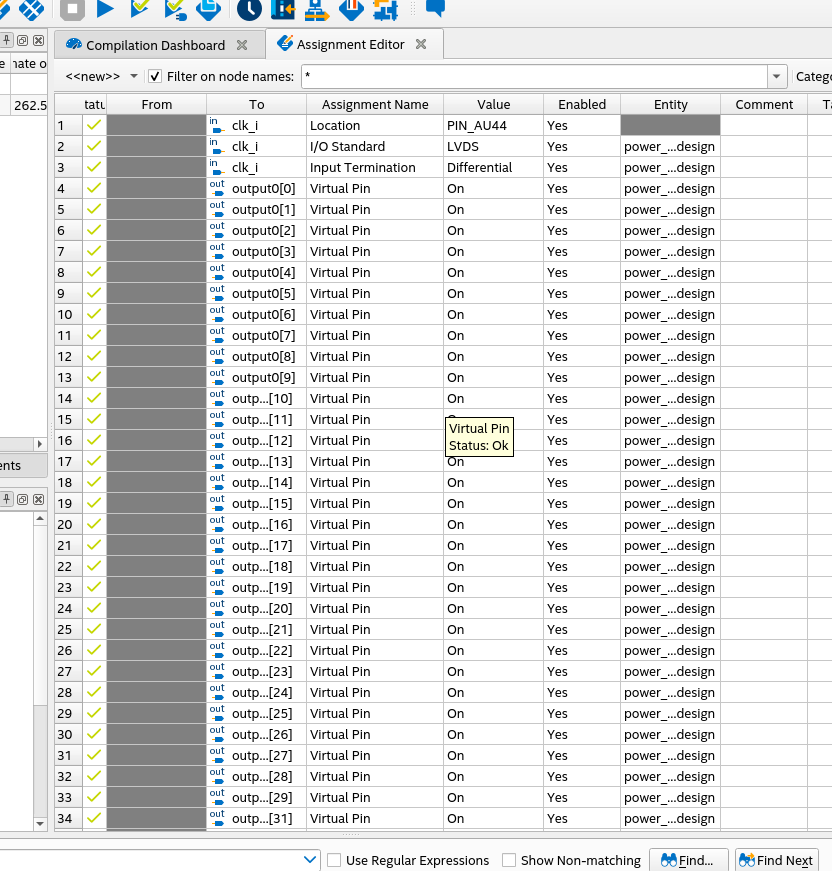Expand the node name filter dropdown
Screen dimensions: 832x871
tap(777, 77)
